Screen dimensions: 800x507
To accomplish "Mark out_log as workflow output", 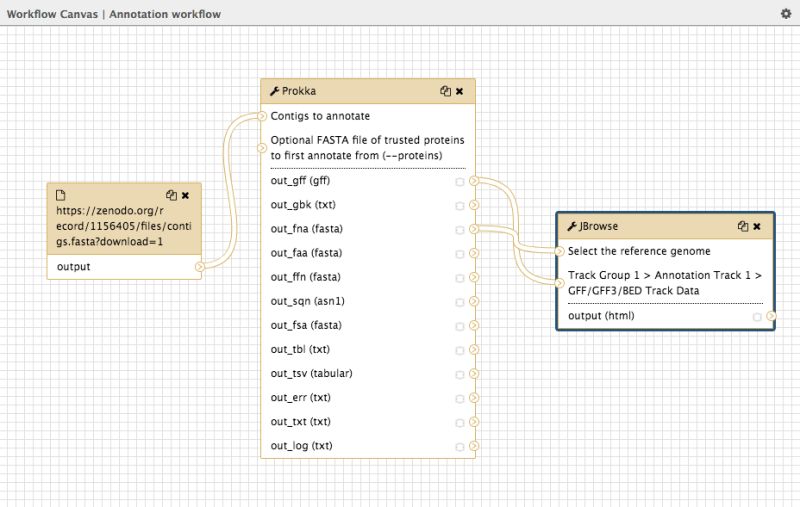I will coord(460,447).
